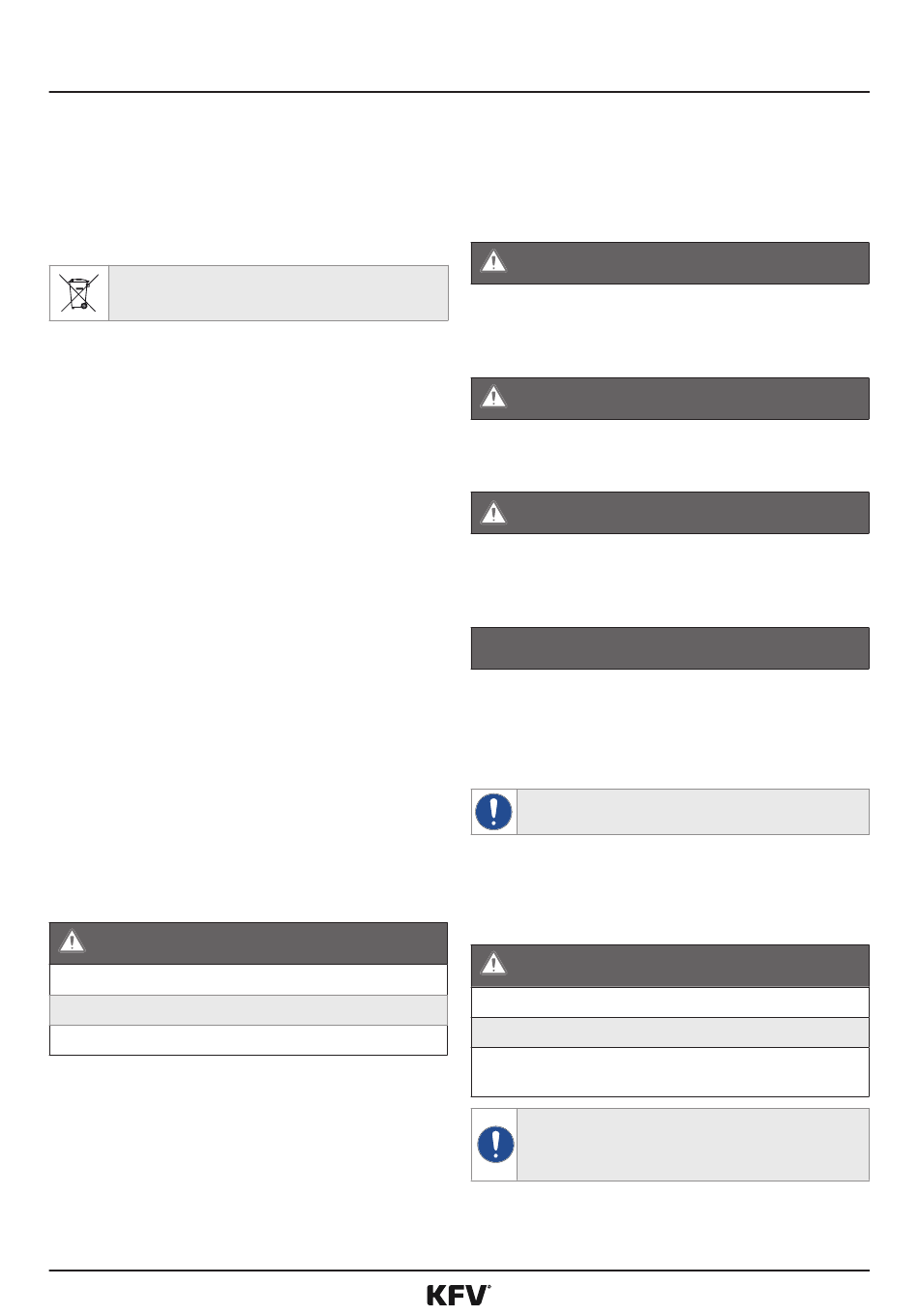Screen dimensions: 919x1316
Task: Select the first white row of left warning table
Action: click(249, 979)
